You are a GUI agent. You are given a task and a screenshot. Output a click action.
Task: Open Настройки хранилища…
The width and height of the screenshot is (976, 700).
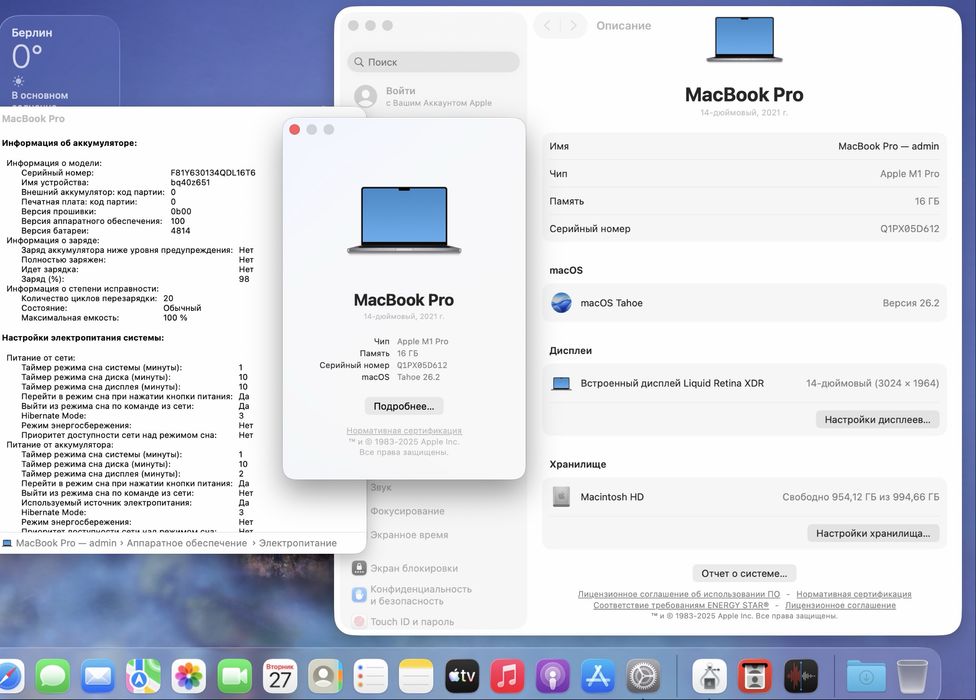pyautogui.click(x=873, y=533)
